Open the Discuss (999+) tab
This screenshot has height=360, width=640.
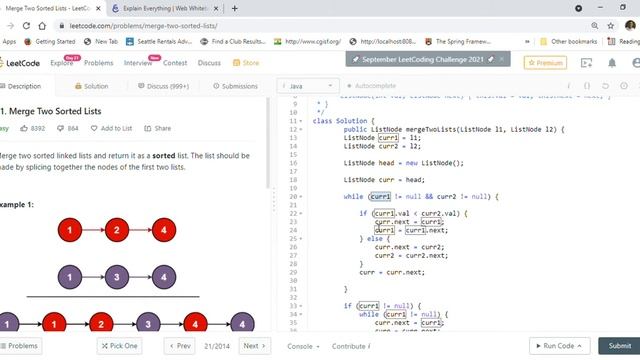(x=163, y=86)
